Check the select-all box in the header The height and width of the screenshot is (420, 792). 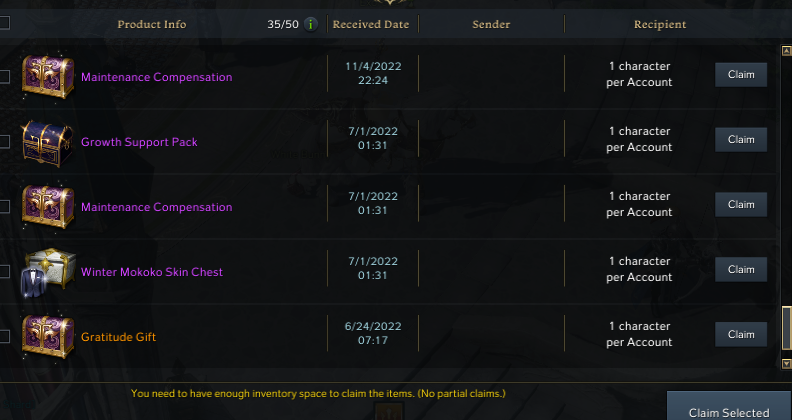(x=4, y=23)
